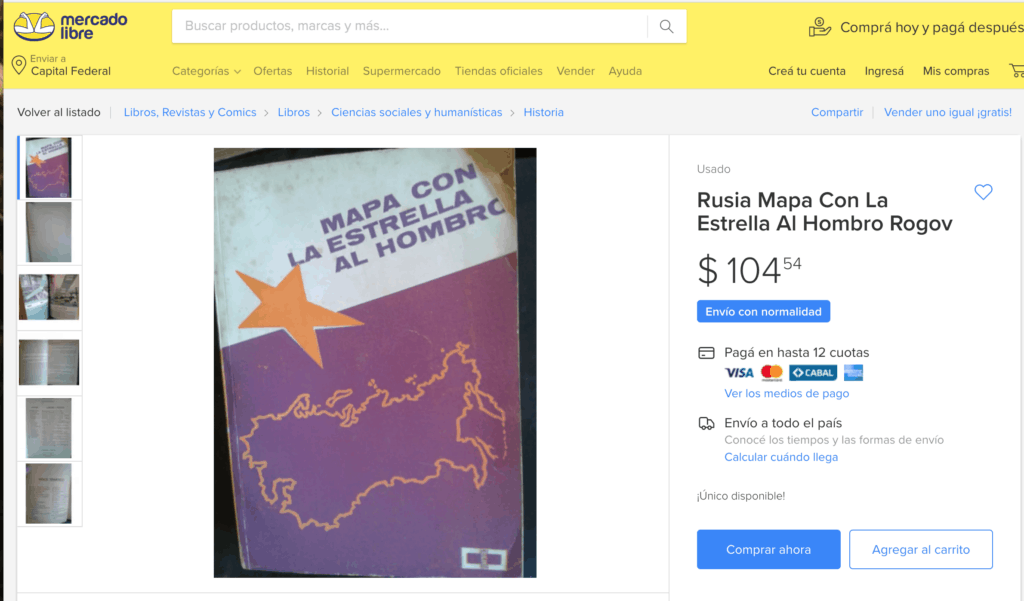The image size is (1024, 601).
Task: Click the shipping truck icon
Action: [x=706, y=423]
